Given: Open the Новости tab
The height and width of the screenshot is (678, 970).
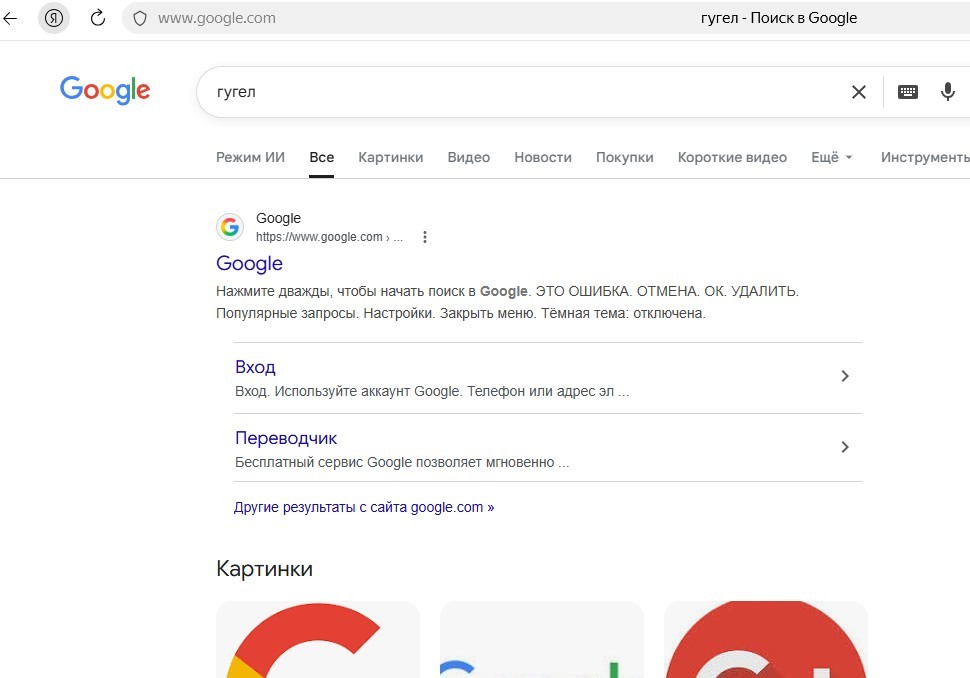Looking at the screenshot, I should [543, 158].
